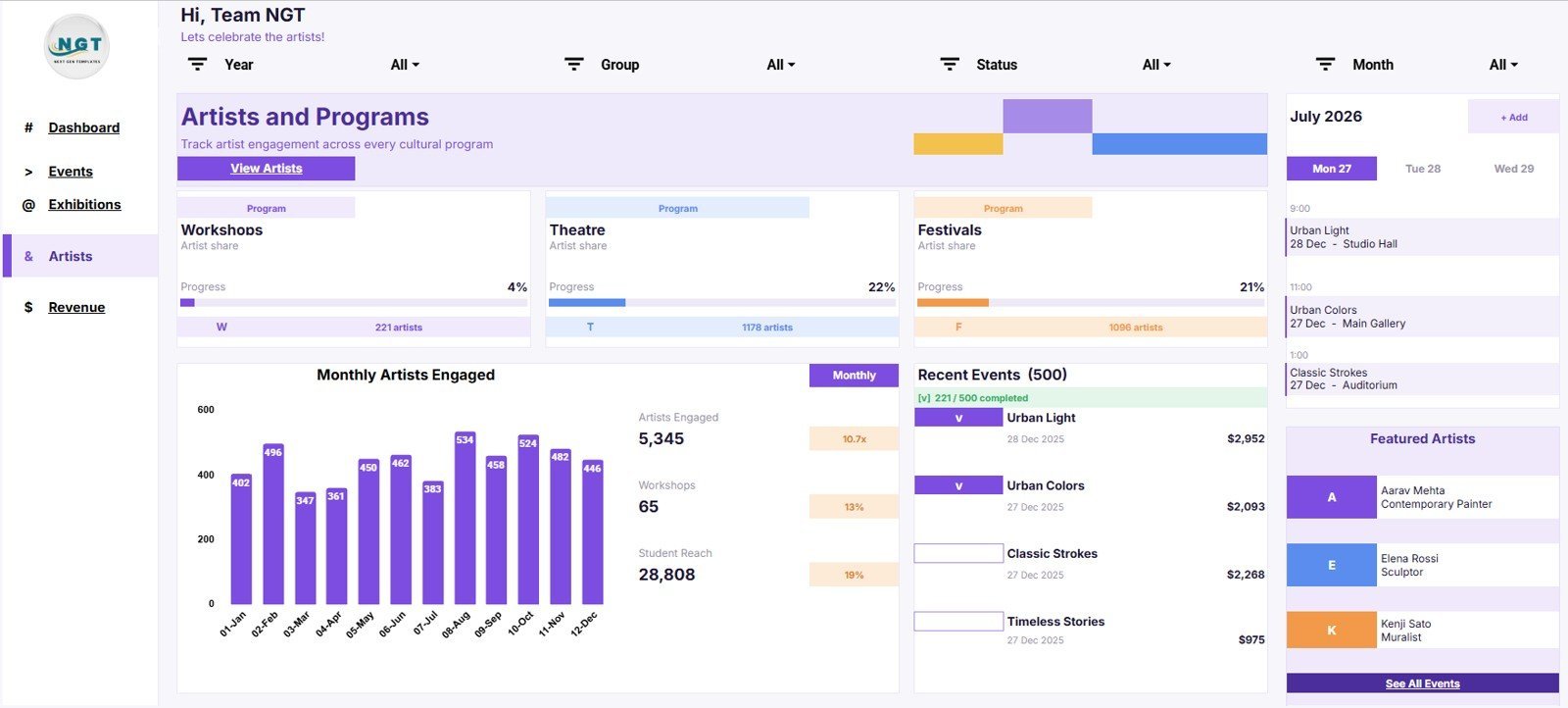
Task: Click the NGT logo
Action: [77, 47]
